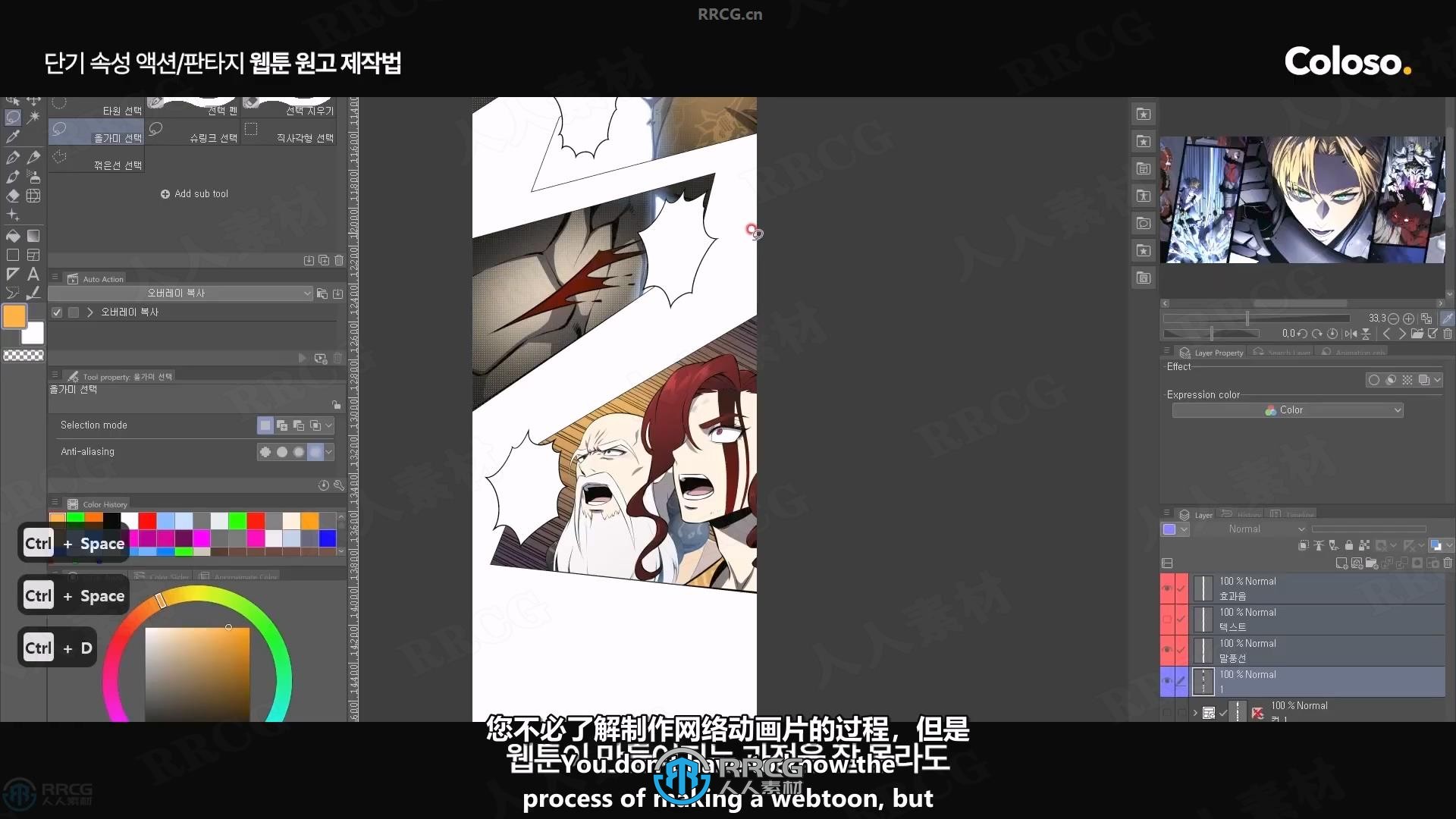Click zoom out icon in Navigator

pyautogui.click(x=1393, y=318)
